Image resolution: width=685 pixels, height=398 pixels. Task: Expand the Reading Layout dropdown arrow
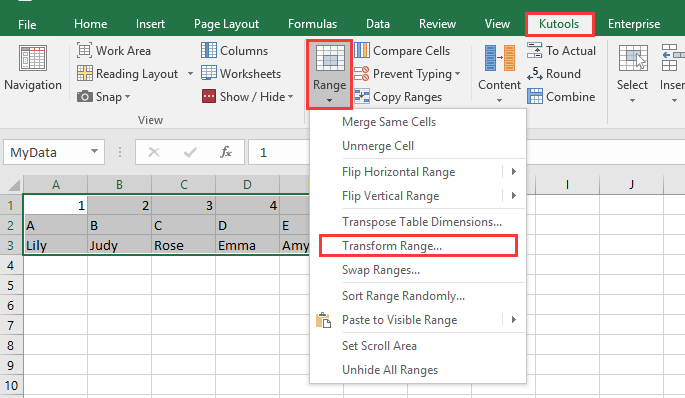click(190, 73)
